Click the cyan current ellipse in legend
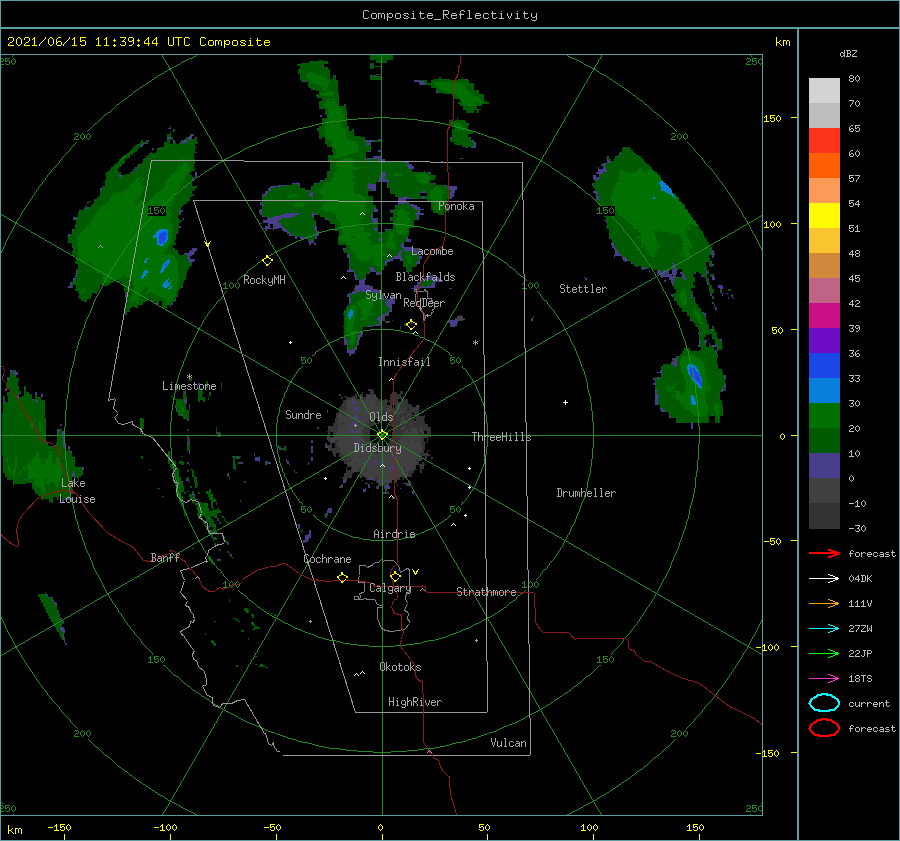The image size is (900, 841). pyautogui.click(x=824, y=703)
